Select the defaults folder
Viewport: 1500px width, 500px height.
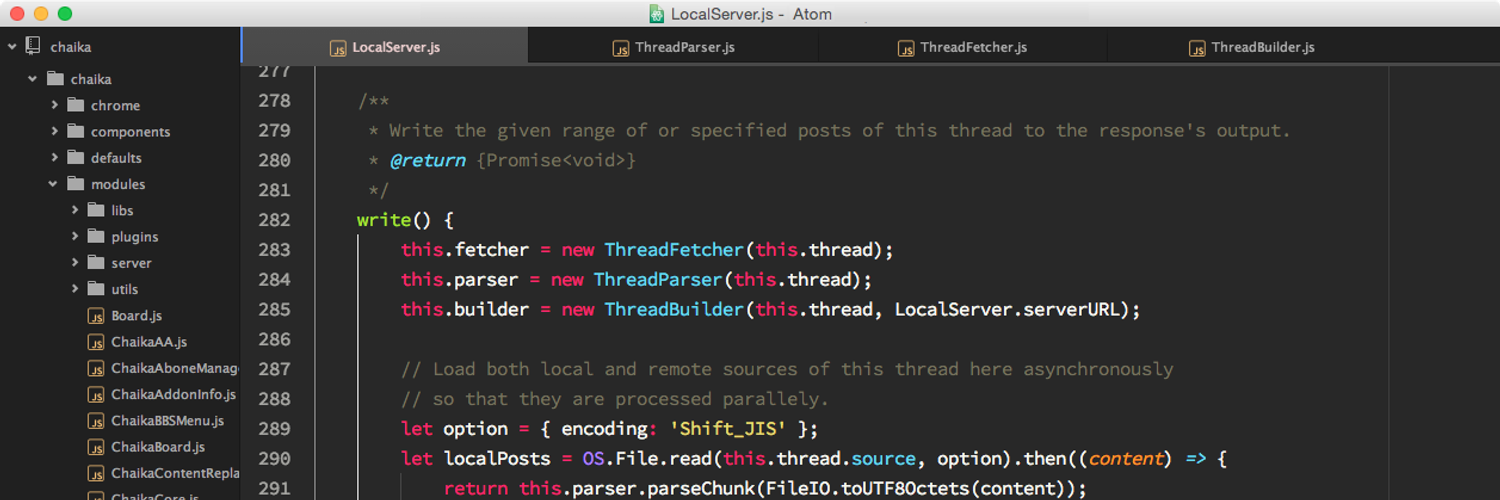coord(116,158)
